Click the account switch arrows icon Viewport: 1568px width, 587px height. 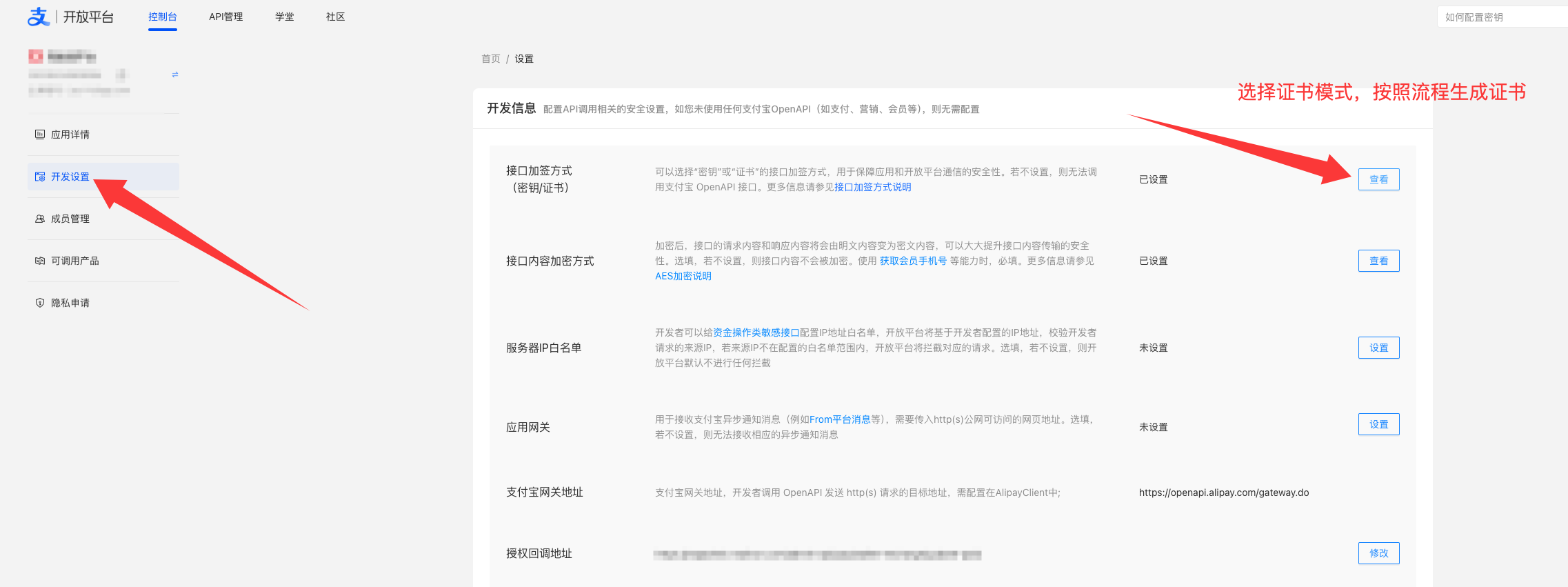click(175, 74)
